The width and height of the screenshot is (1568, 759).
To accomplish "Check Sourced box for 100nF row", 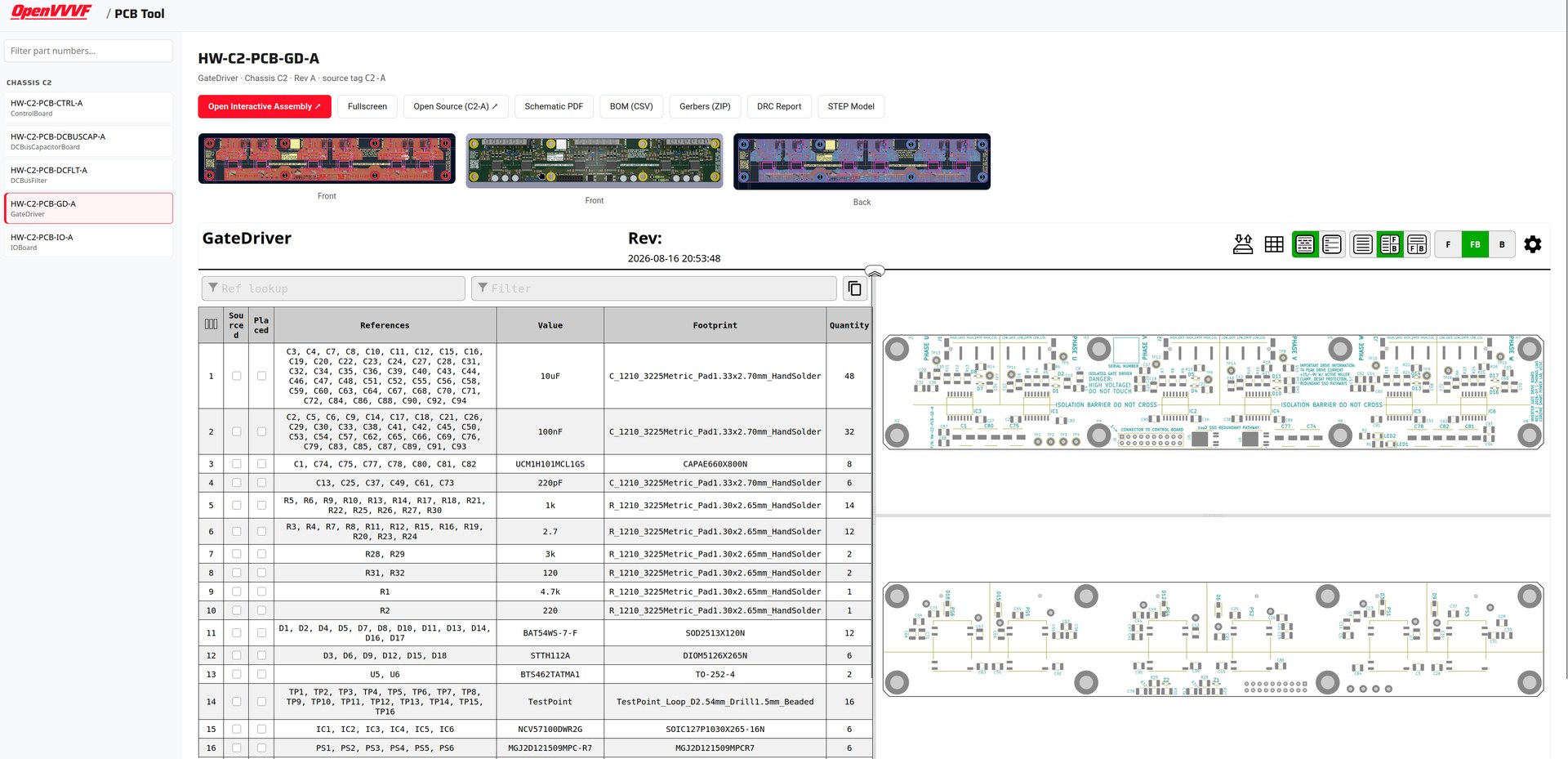I will coord(237,431).
